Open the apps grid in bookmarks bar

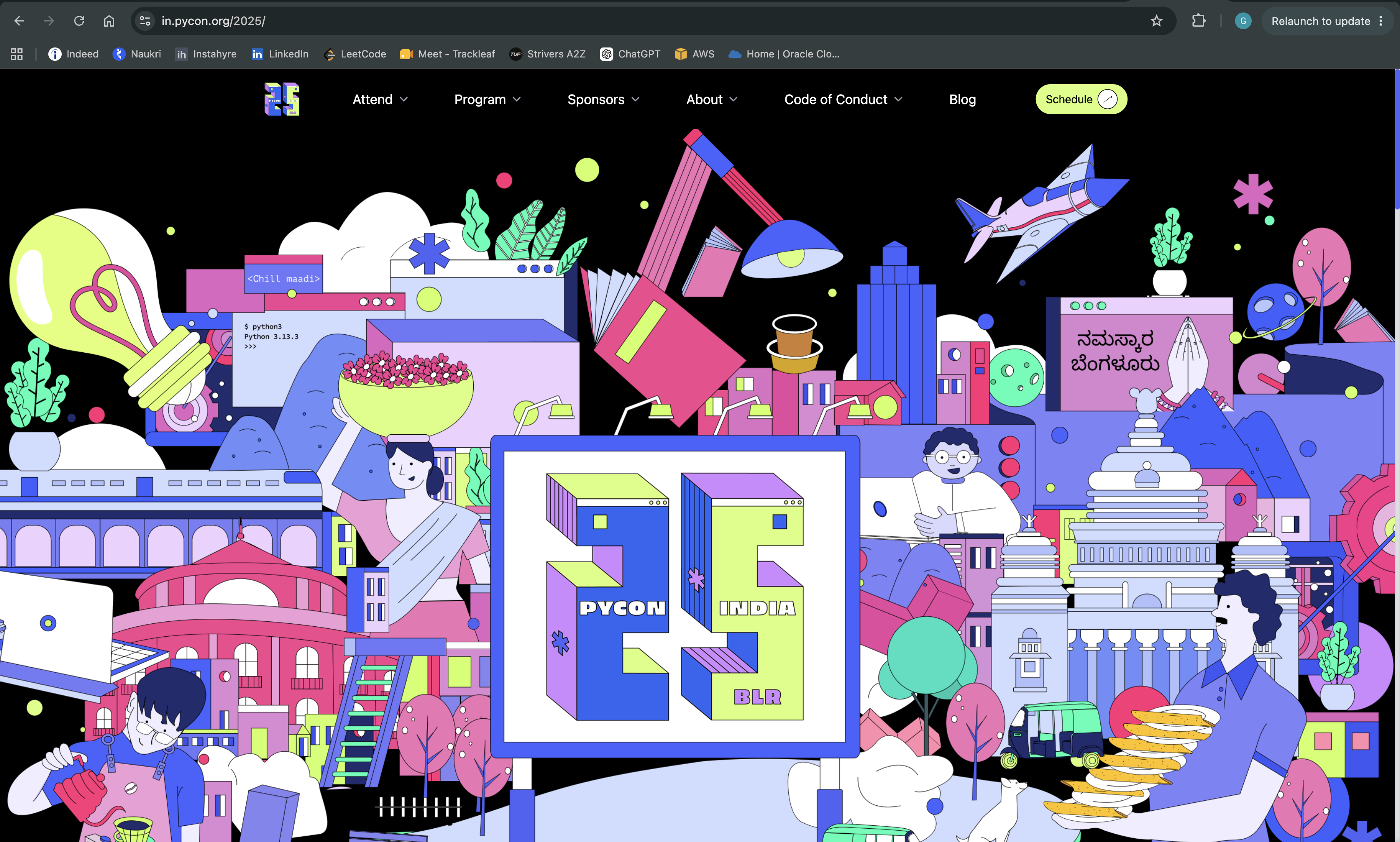pos(17,54)
